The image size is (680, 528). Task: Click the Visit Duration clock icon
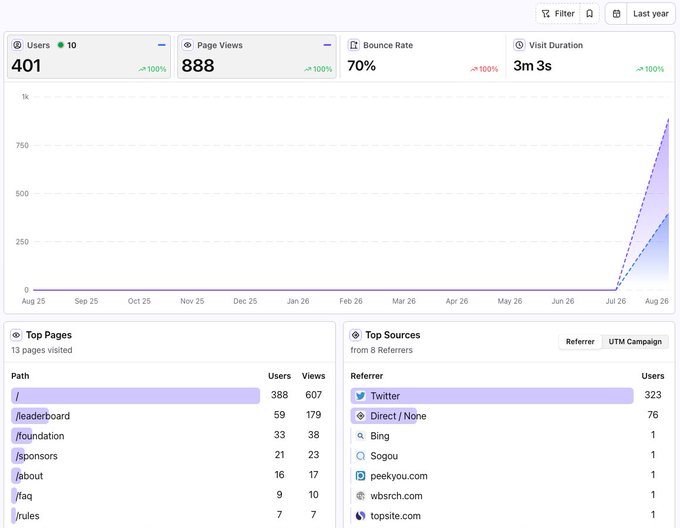[520, 45]
